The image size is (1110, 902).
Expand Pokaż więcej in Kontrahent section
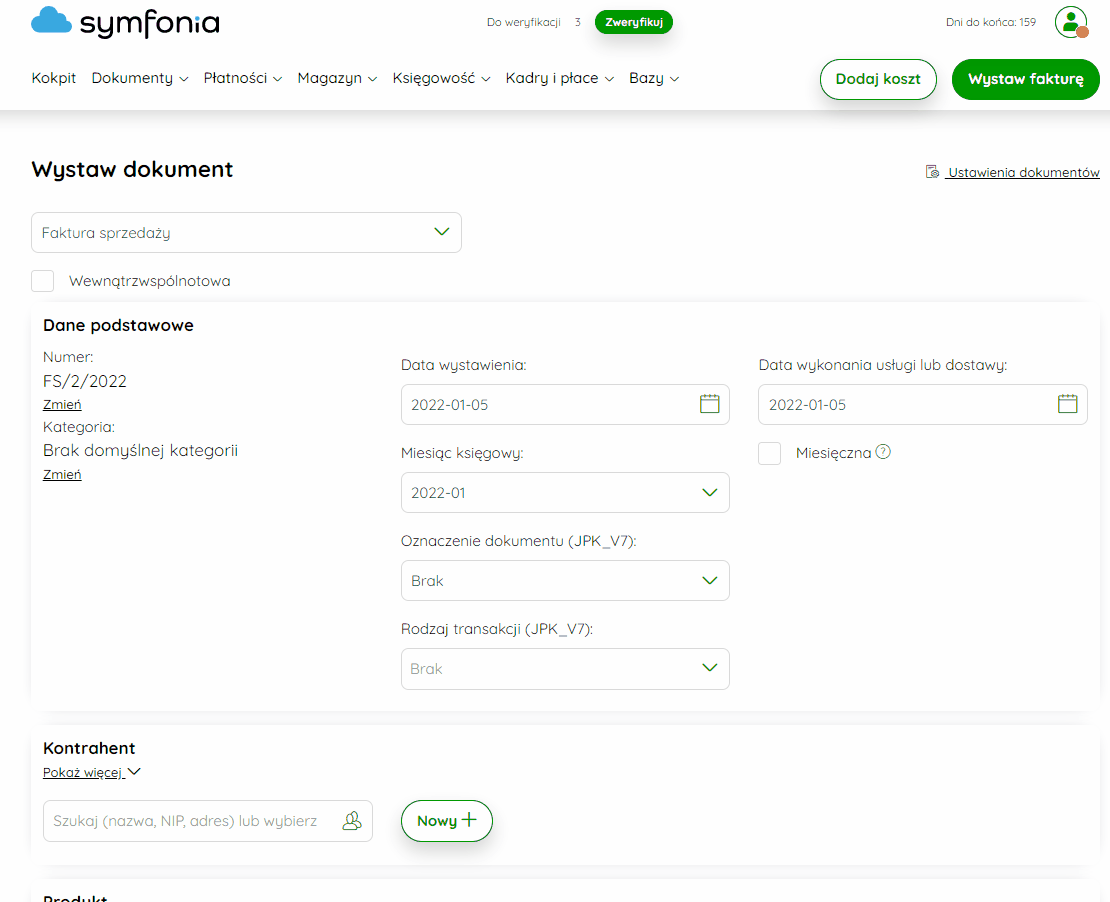[x=92, y=772]
